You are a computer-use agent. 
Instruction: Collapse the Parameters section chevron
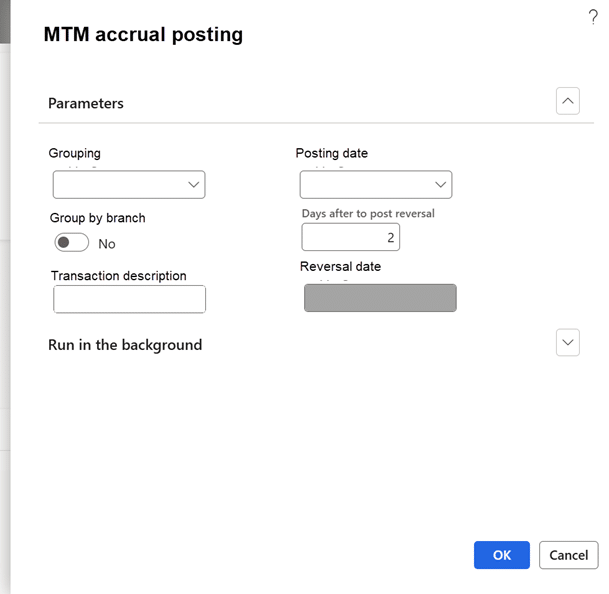[568, 101]
